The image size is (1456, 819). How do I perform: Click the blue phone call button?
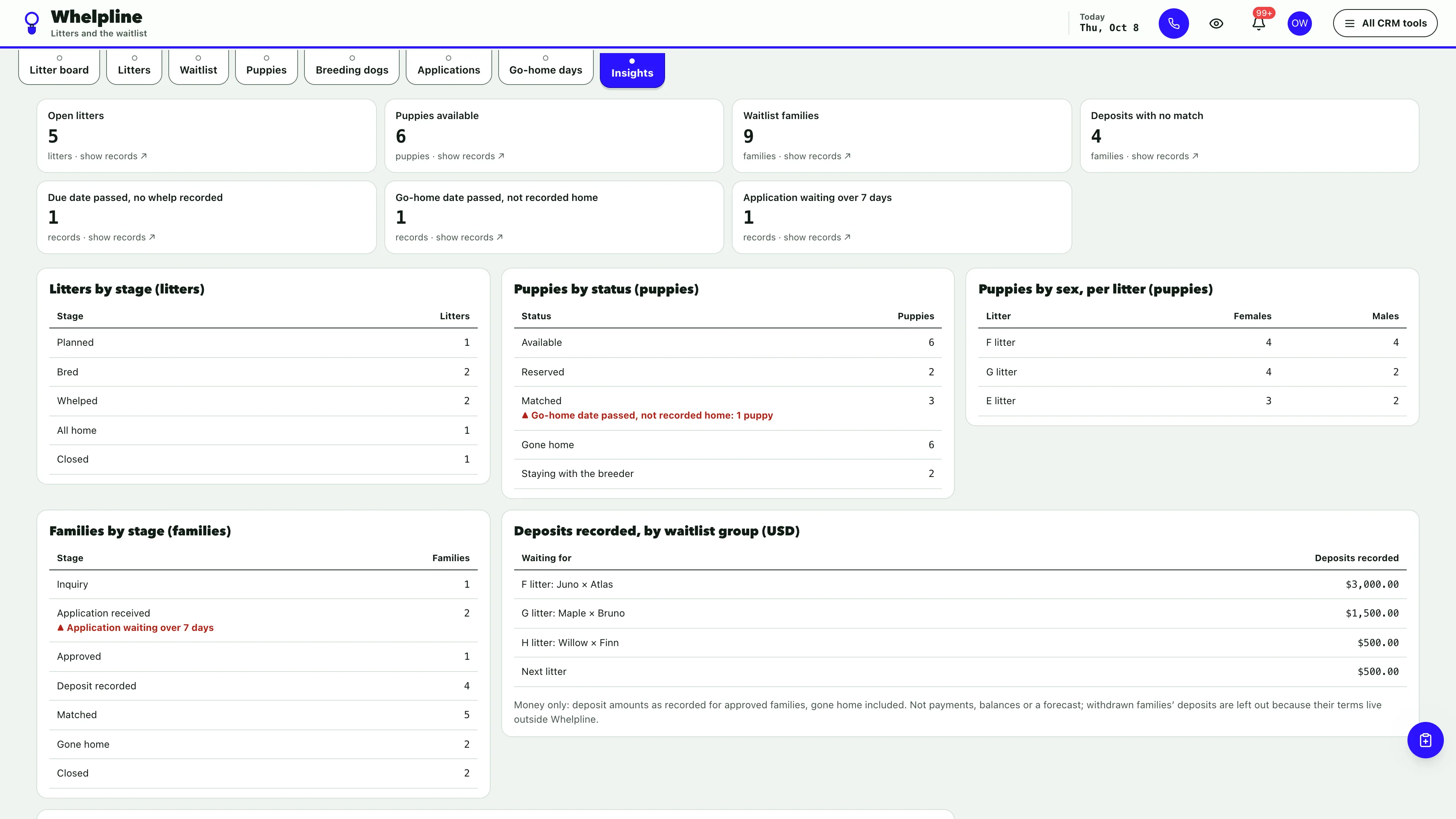[x=1174, y=23]
